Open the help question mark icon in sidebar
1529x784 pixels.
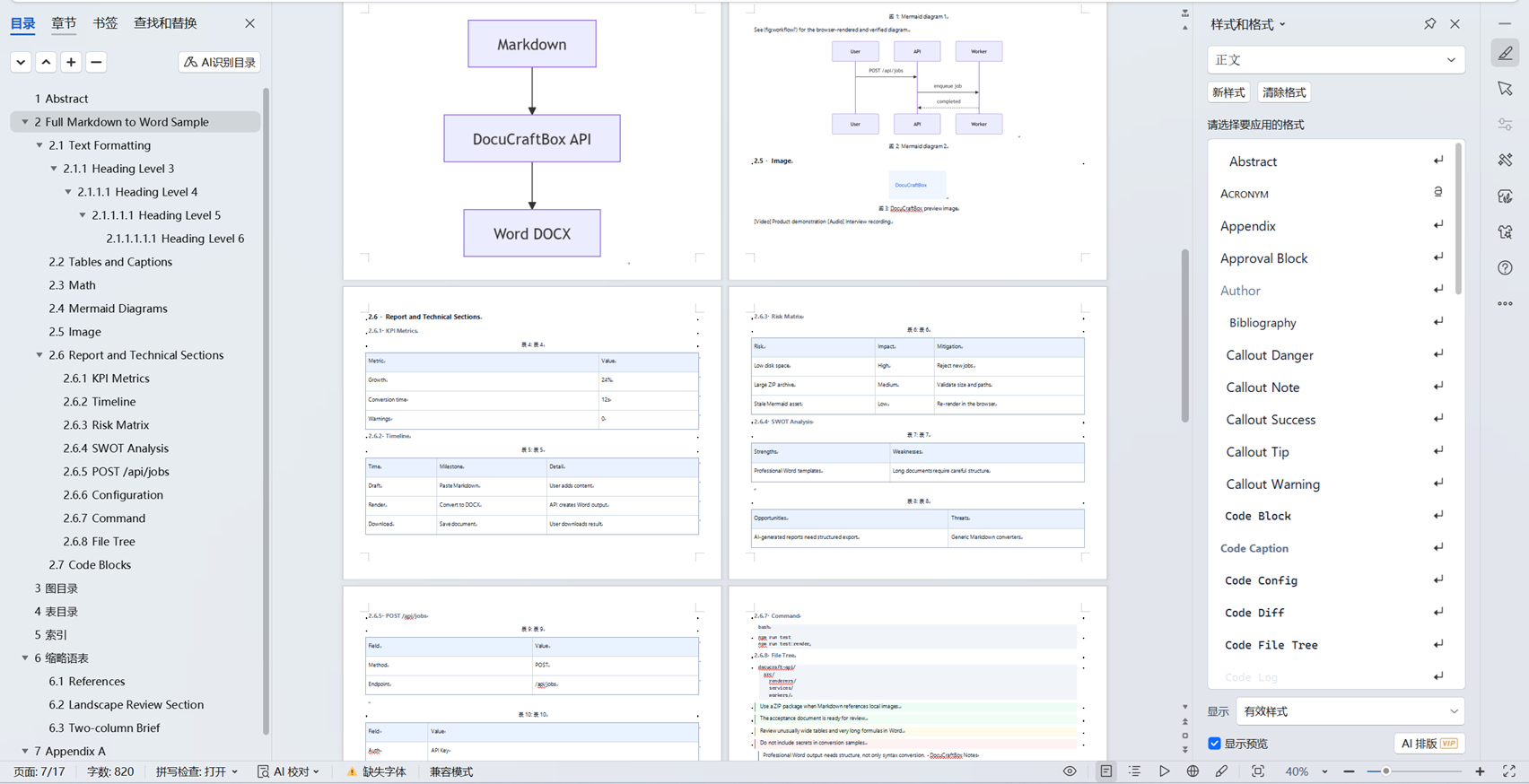(1506, 268)
